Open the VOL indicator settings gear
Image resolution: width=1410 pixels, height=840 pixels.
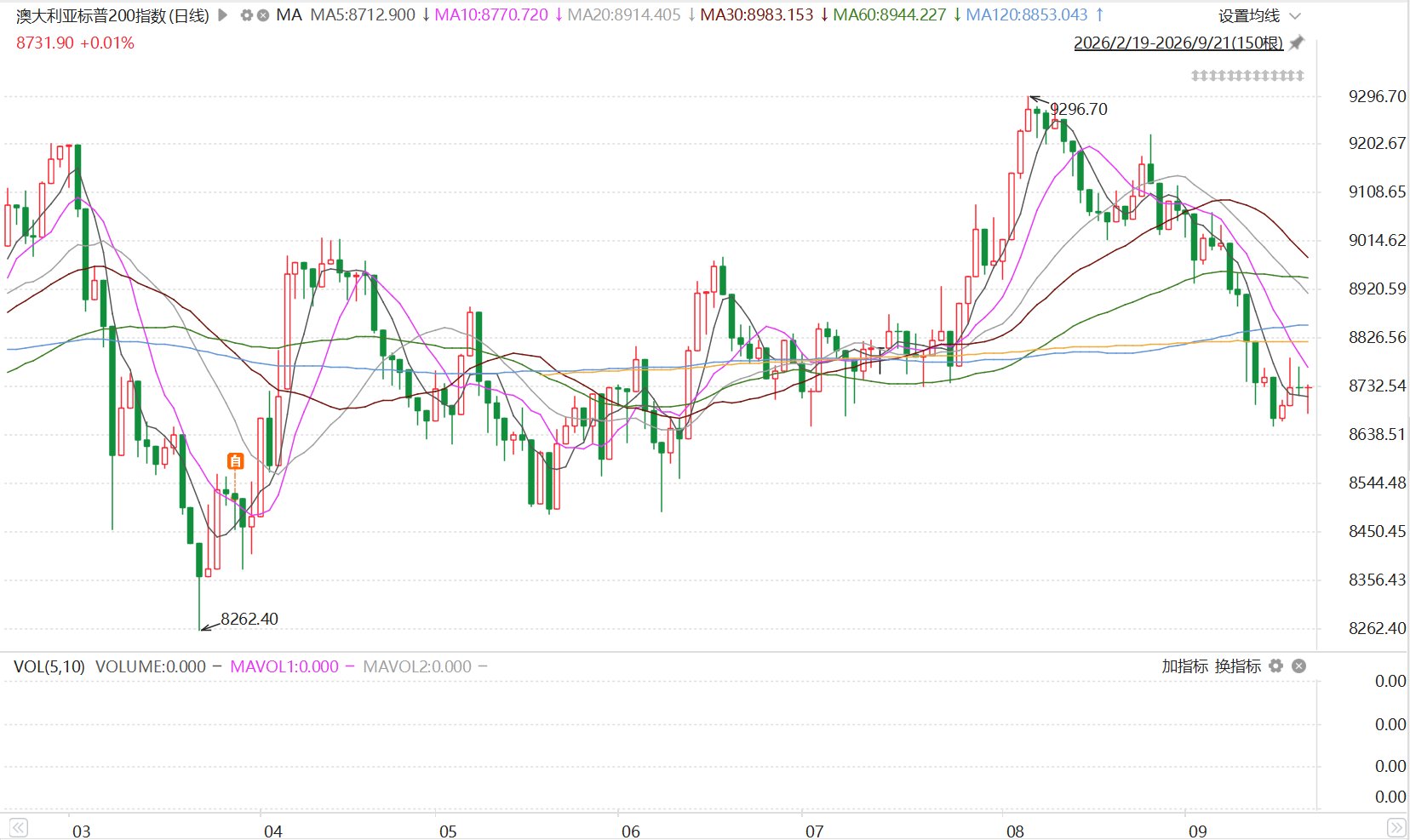1275,666
